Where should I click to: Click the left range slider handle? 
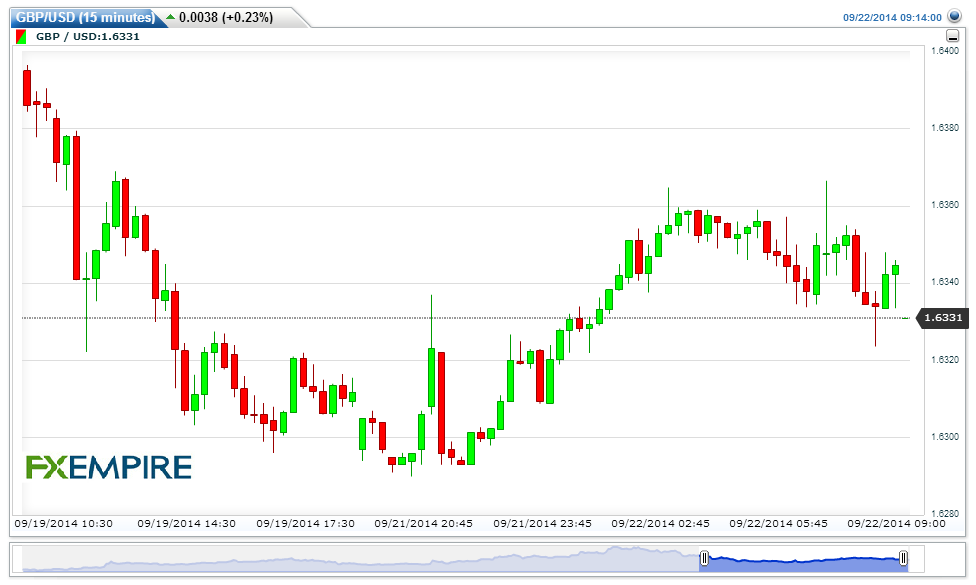[704, 558]
